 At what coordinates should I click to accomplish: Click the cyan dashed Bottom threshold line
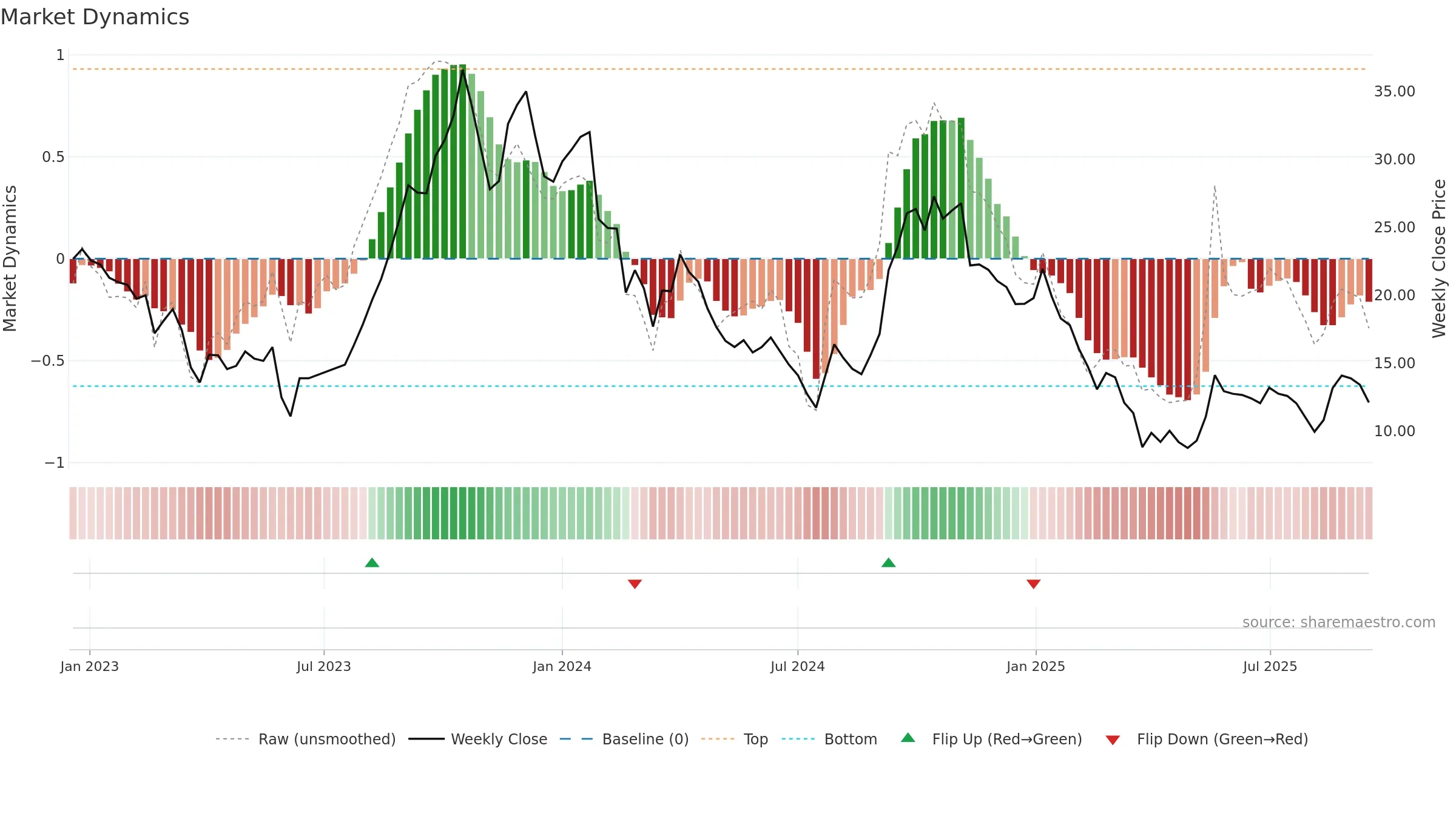coord(720,386)
